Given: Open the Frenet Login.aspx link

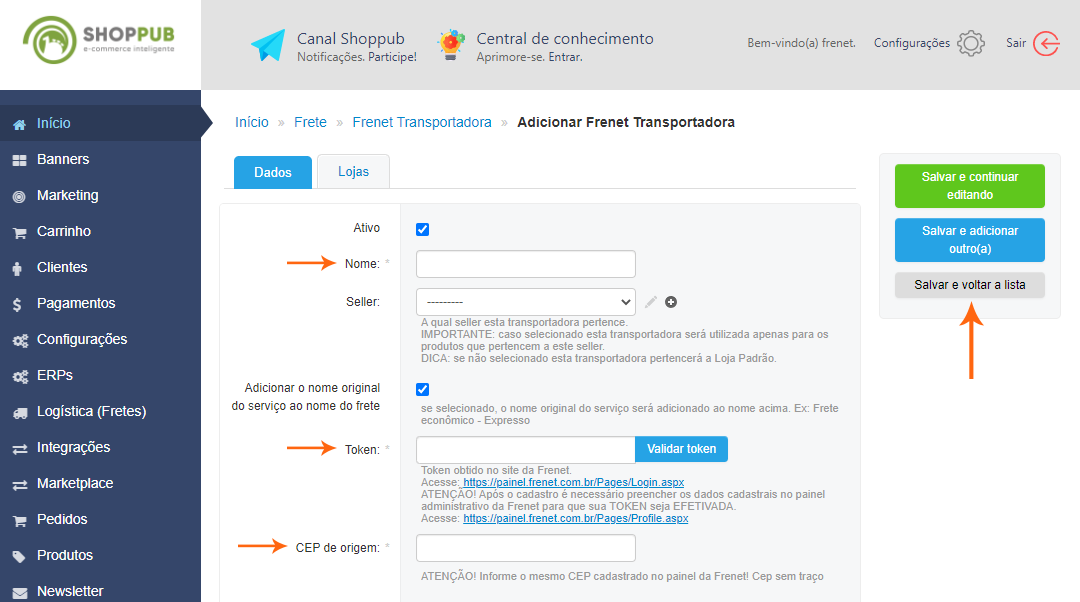Looking at the screenshot, I should 573,482.
